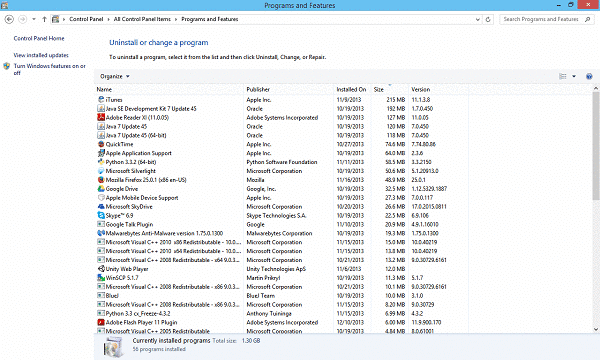
Task: Select Microsoft Visual C++ 2010 x86 Redistributable row
Action: coord(282,242)
